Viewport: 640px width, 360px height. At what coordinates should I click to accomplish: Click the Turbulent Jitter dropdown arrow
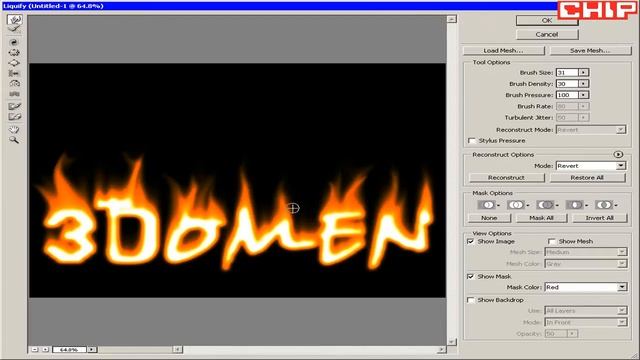pos(584,118)
